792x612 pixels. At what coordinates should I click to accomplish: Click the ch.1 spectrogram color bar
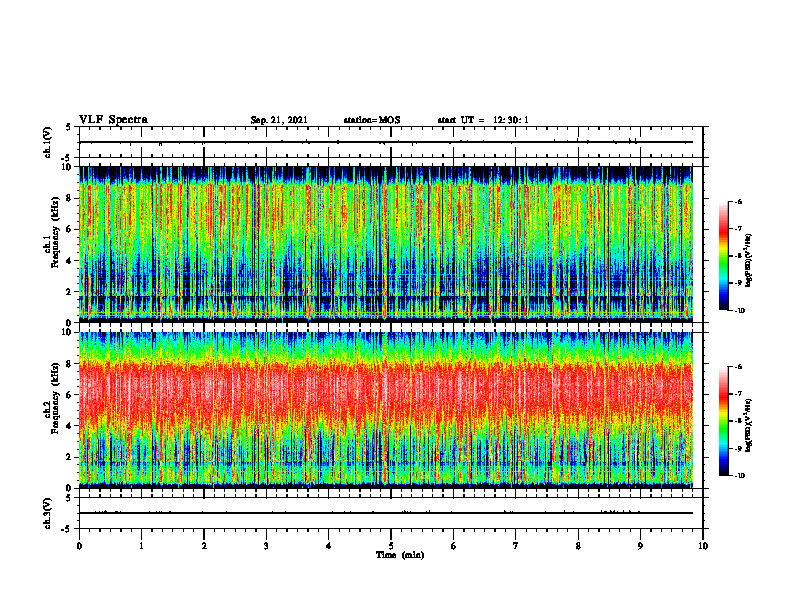click(x=724, y=256)
